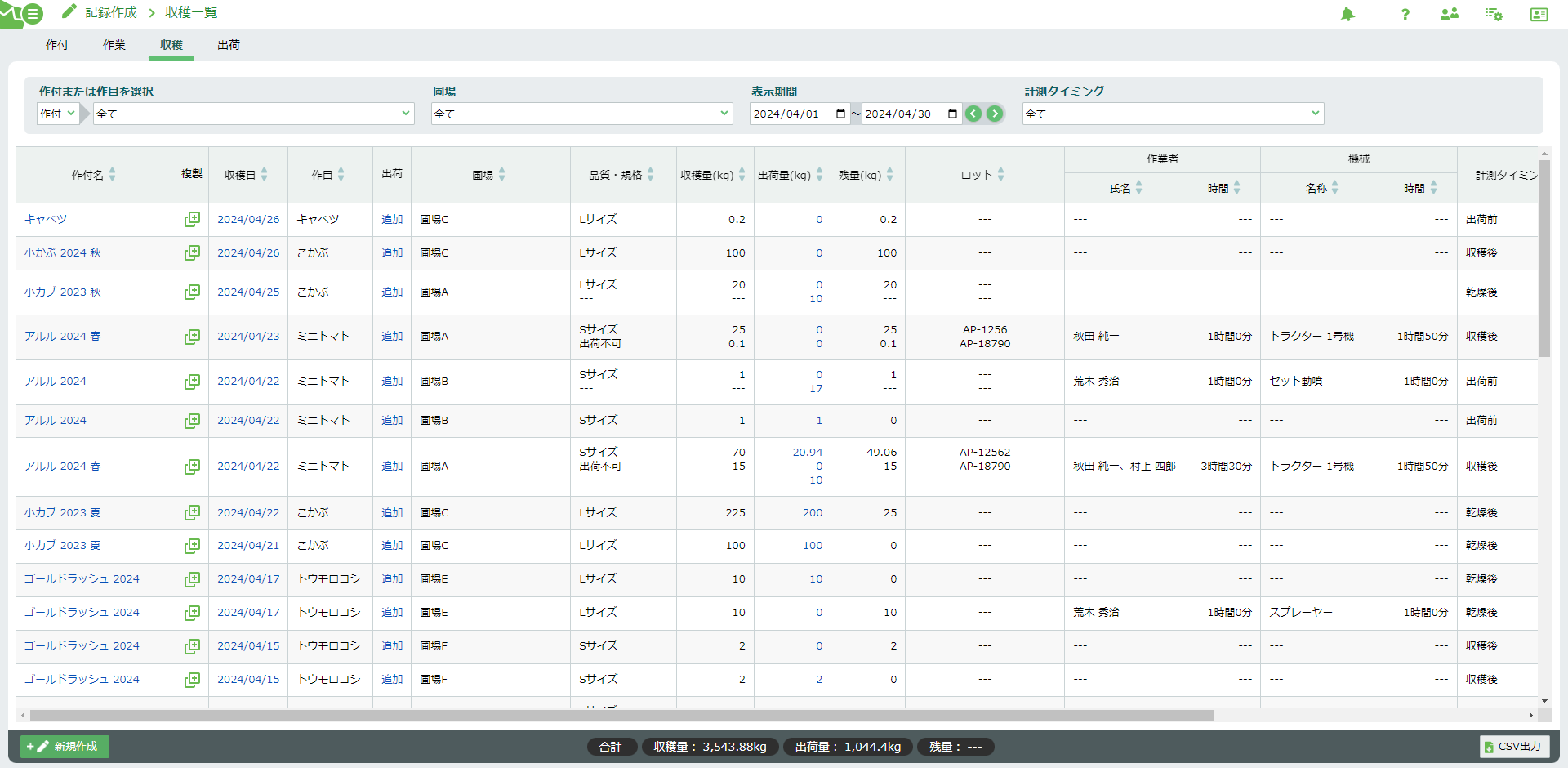This screenshot has width=1568, height=768.
Task: Open the 作付 type selector dropdown
Action: (58, 114)
